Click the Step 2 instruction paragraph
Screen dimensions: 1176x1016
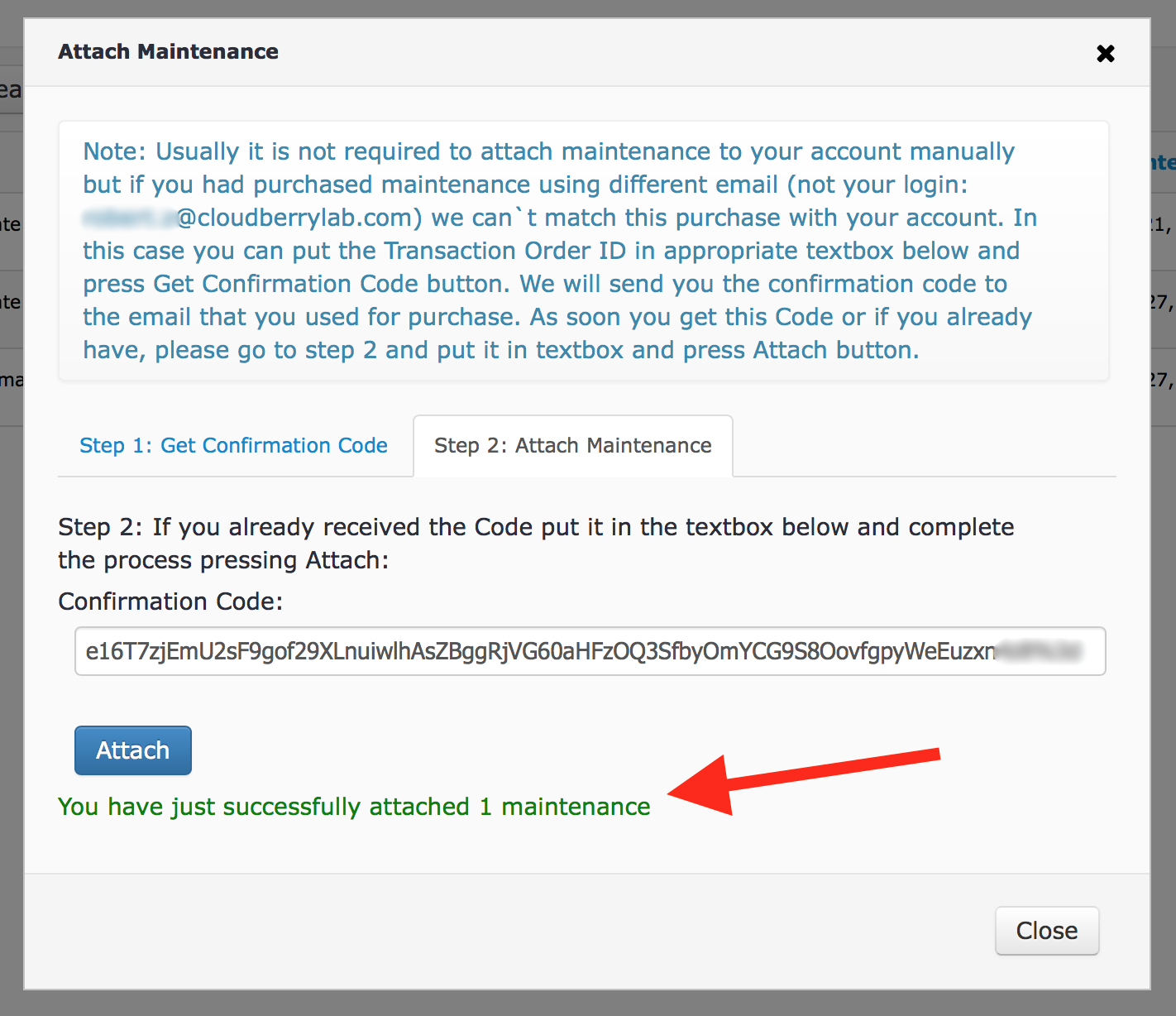click(536, 544)
